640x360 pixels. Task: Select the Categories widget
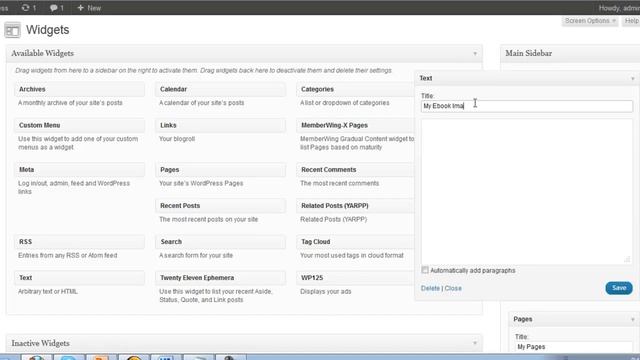point(356,89)
